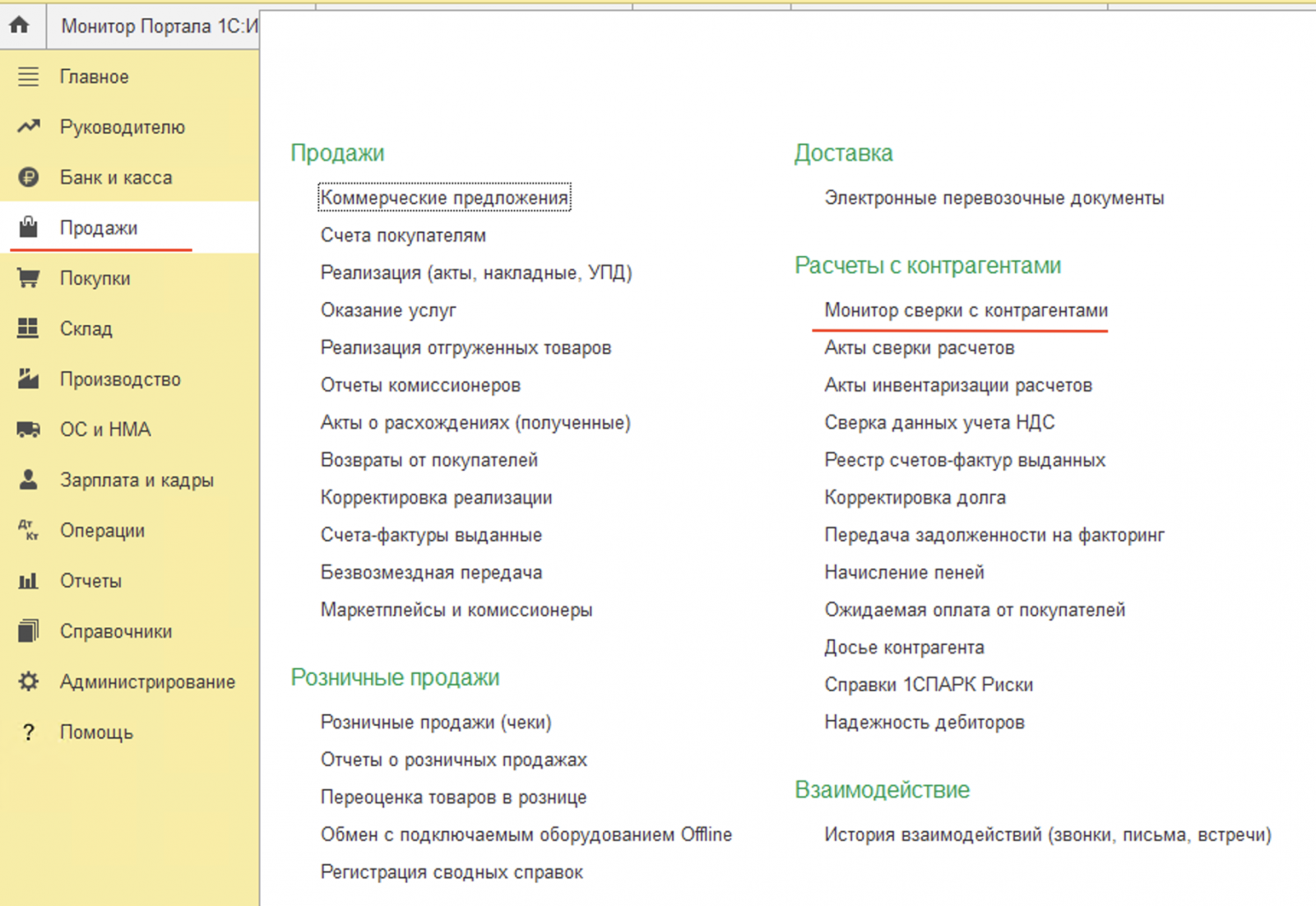The image size is (1316, 906).
Task: Open Реализация отгруженных товаров
Action: (466, 348)
